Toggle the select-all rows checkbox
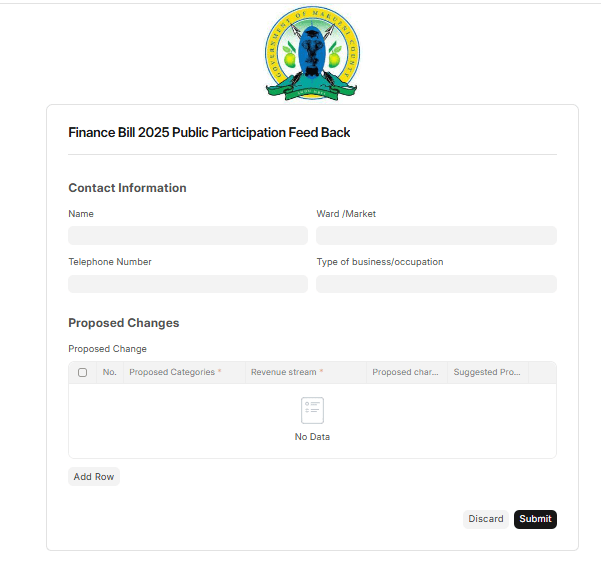The image size is (601, 585). [x=82, y=372]
